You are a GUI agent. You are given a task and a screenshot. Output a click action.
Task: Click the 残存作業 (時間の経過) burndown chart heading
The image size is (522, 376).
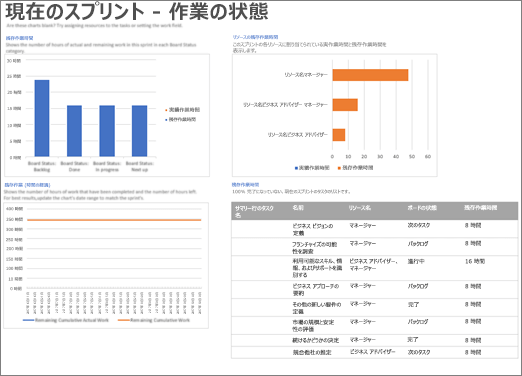point(27,185)
